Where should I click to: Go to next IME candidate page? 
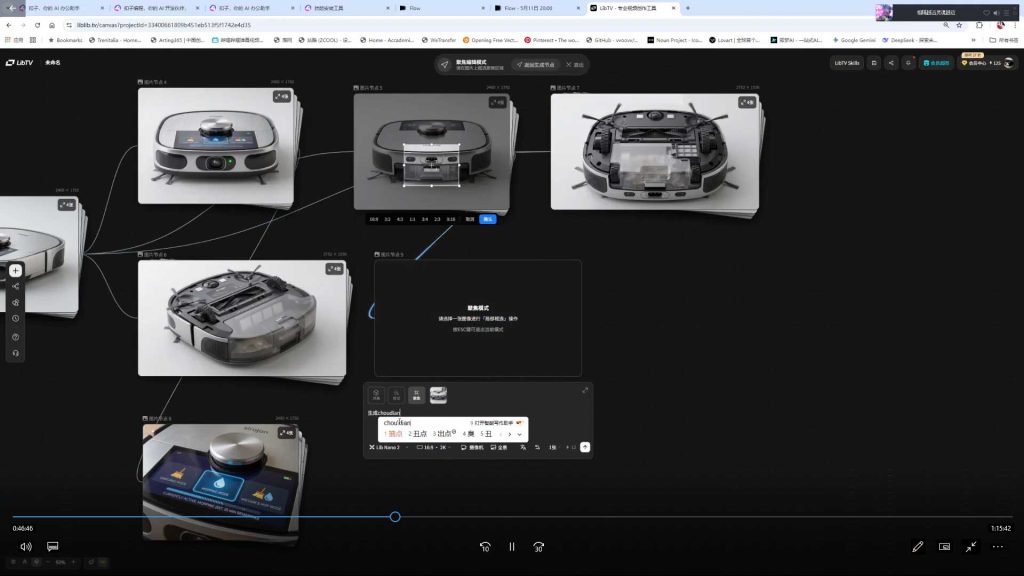click(x=510, y=434)
